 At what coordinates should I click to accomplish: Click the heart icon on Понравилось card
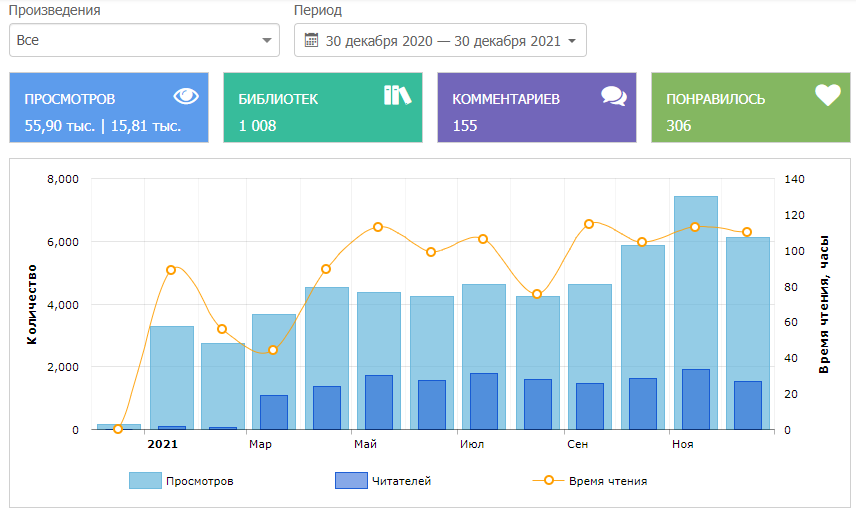(x=828, y=96)
